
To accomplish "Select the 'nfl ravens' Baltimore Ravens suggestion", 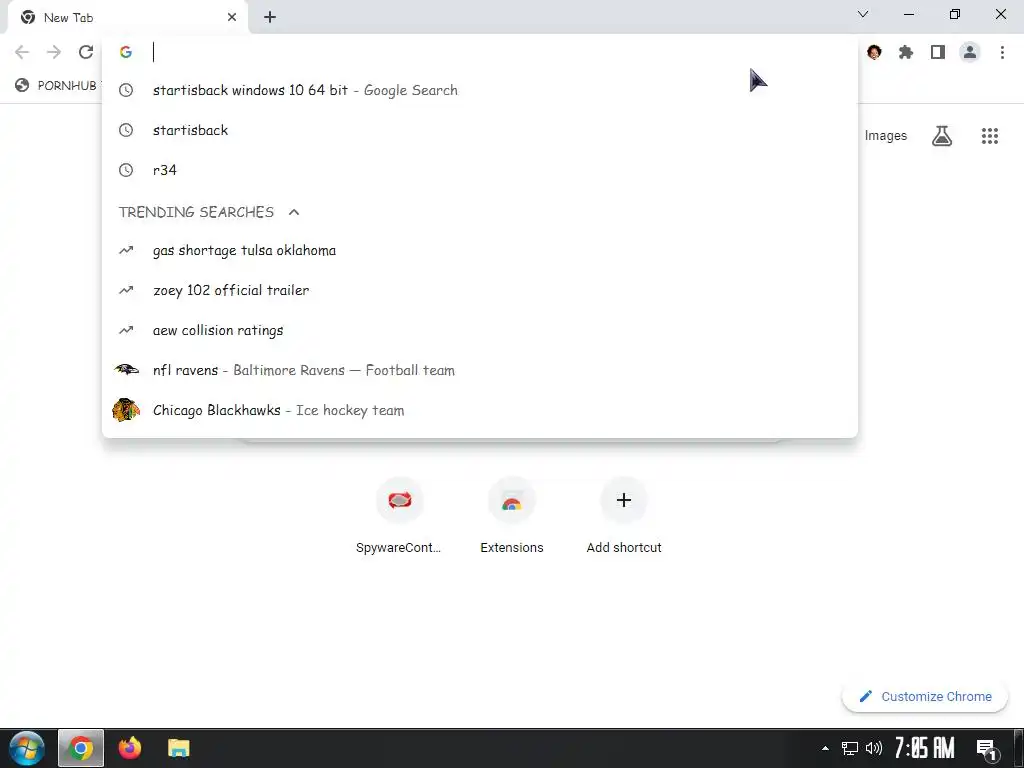I will tap(480, 370).
